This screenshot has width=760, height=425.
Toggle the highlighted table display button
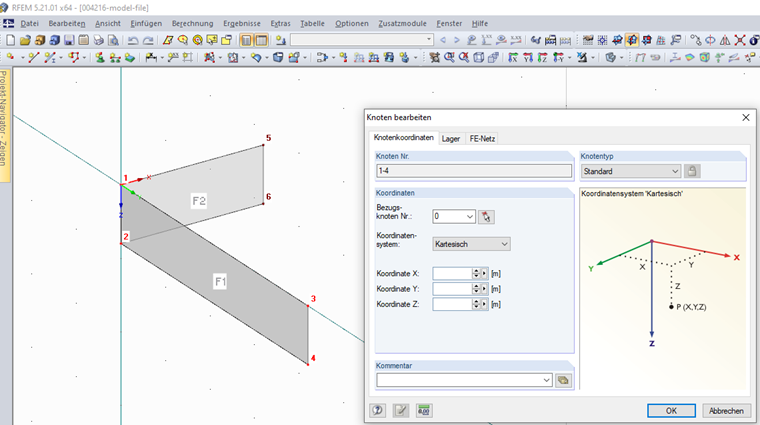coord(246,40)
